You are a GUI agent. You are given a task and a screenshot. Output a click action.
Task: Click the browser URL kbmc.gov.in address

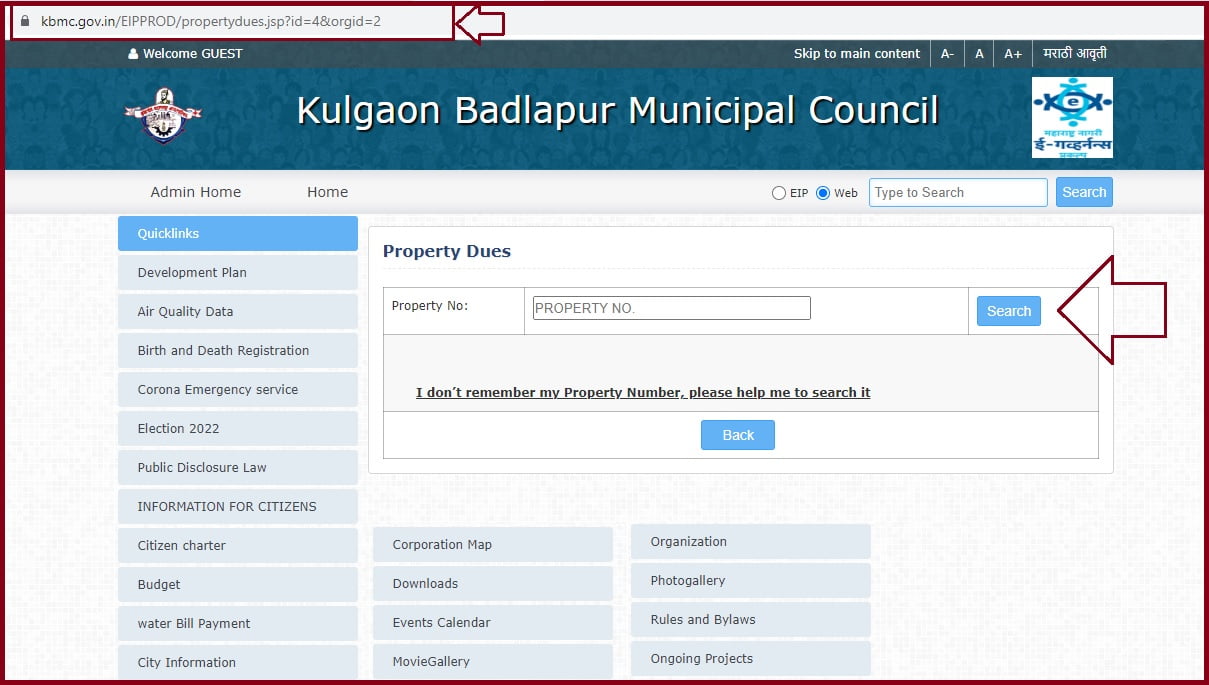point(211,21)
